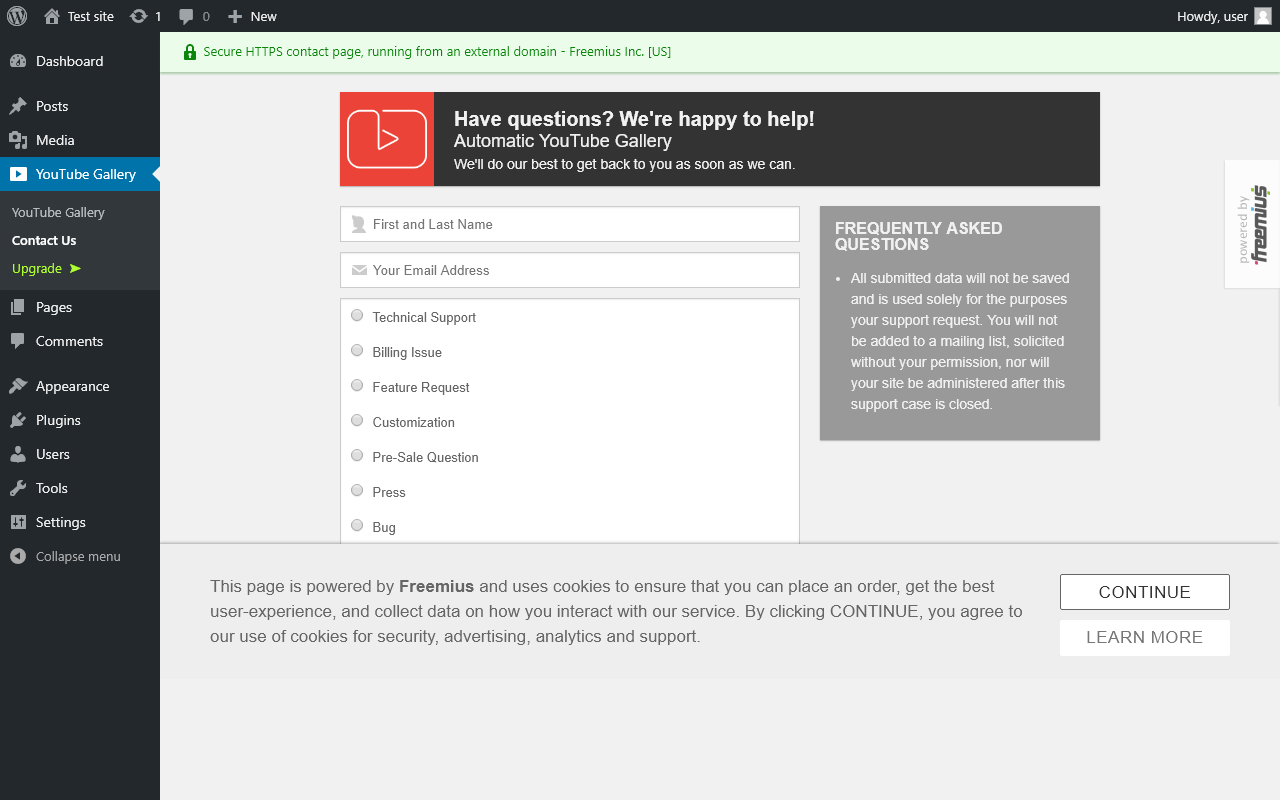Select the Bug radio option

pos(357,526)
